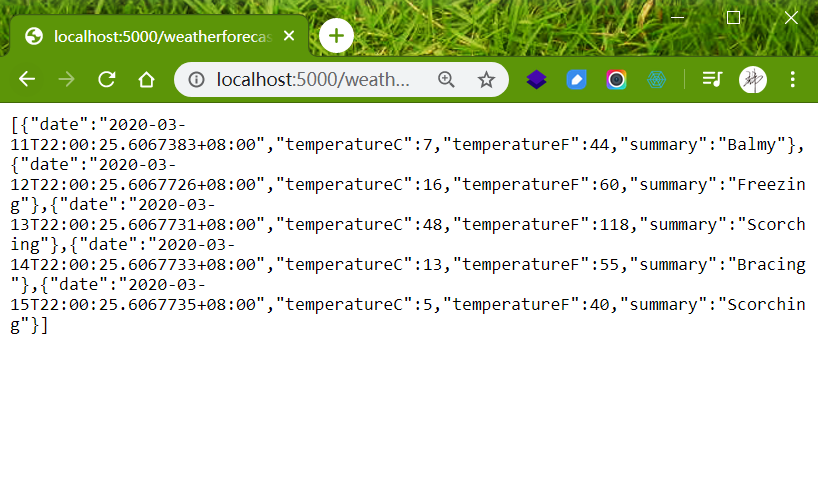Viewport: 818px width, 502px height.
Task: Open the purple layered extension
Action: [x=537, y=80]
